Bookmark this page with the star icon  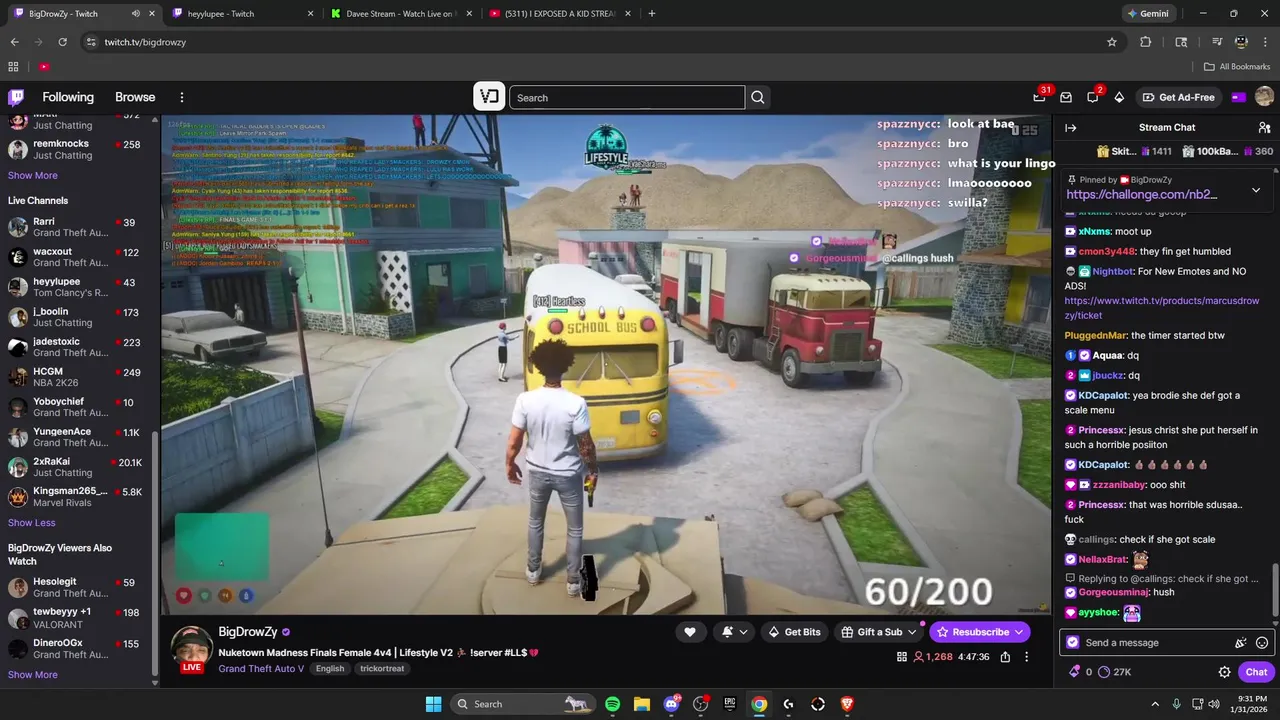[x=1111, y=42]
